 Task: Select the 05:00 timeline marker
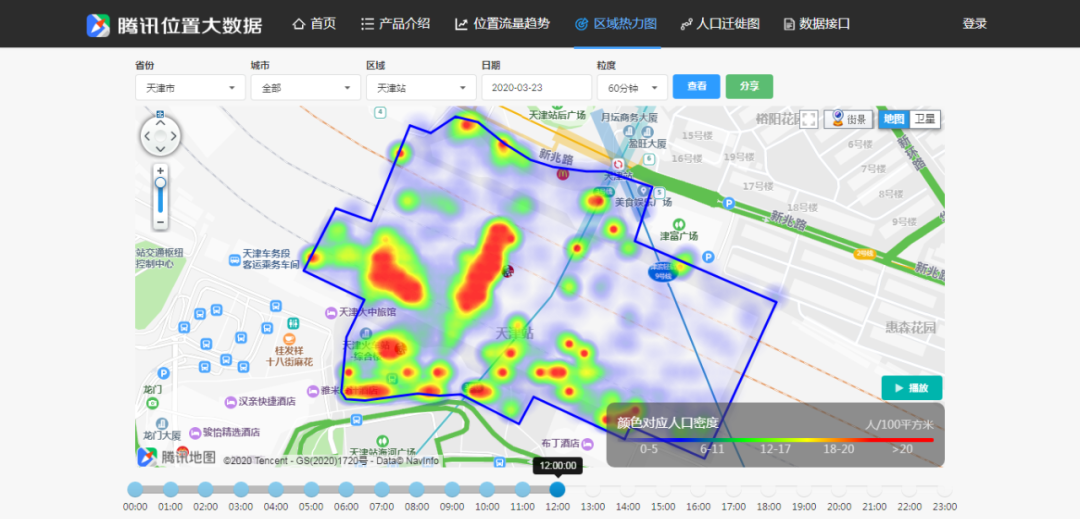pyautogui.click(x=311, y=489)
